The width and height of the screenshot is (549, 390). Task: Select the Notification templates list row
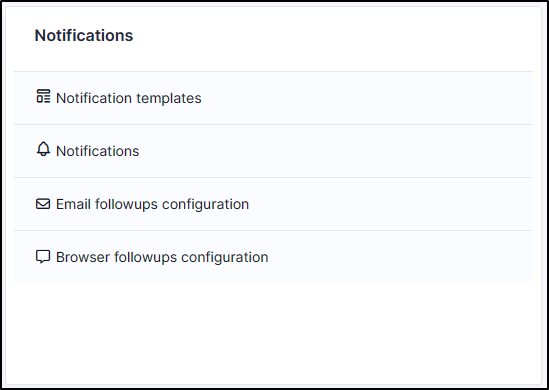[273, 98]
